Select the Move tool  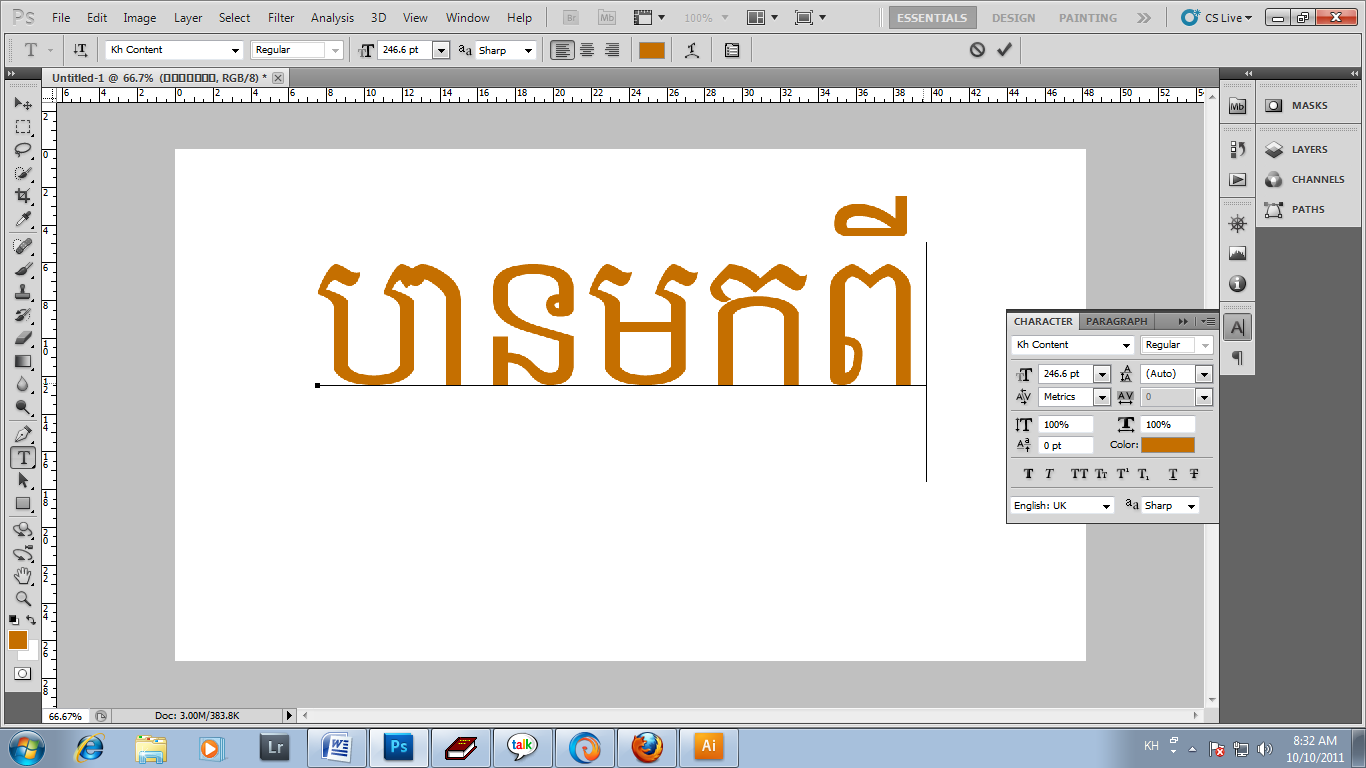(x=22, y=104)
